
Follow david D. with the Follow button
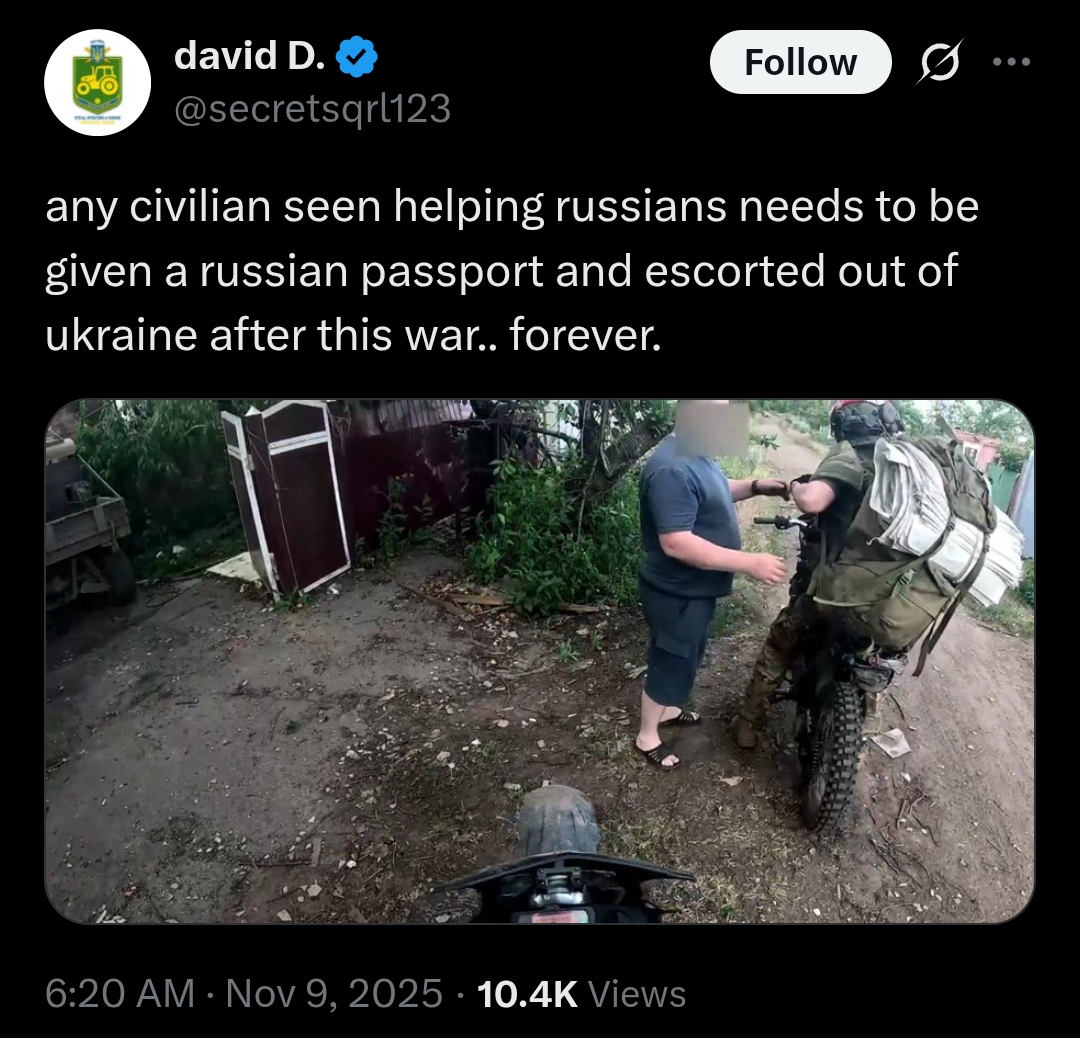(x=800, y=62)
